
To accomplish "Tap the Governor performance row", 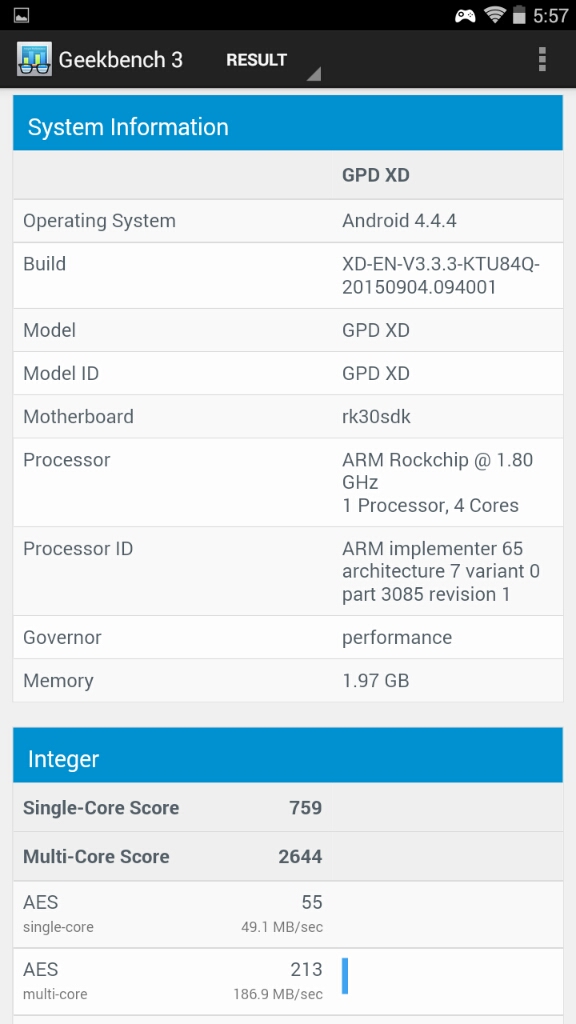I will tap(288, 637).
